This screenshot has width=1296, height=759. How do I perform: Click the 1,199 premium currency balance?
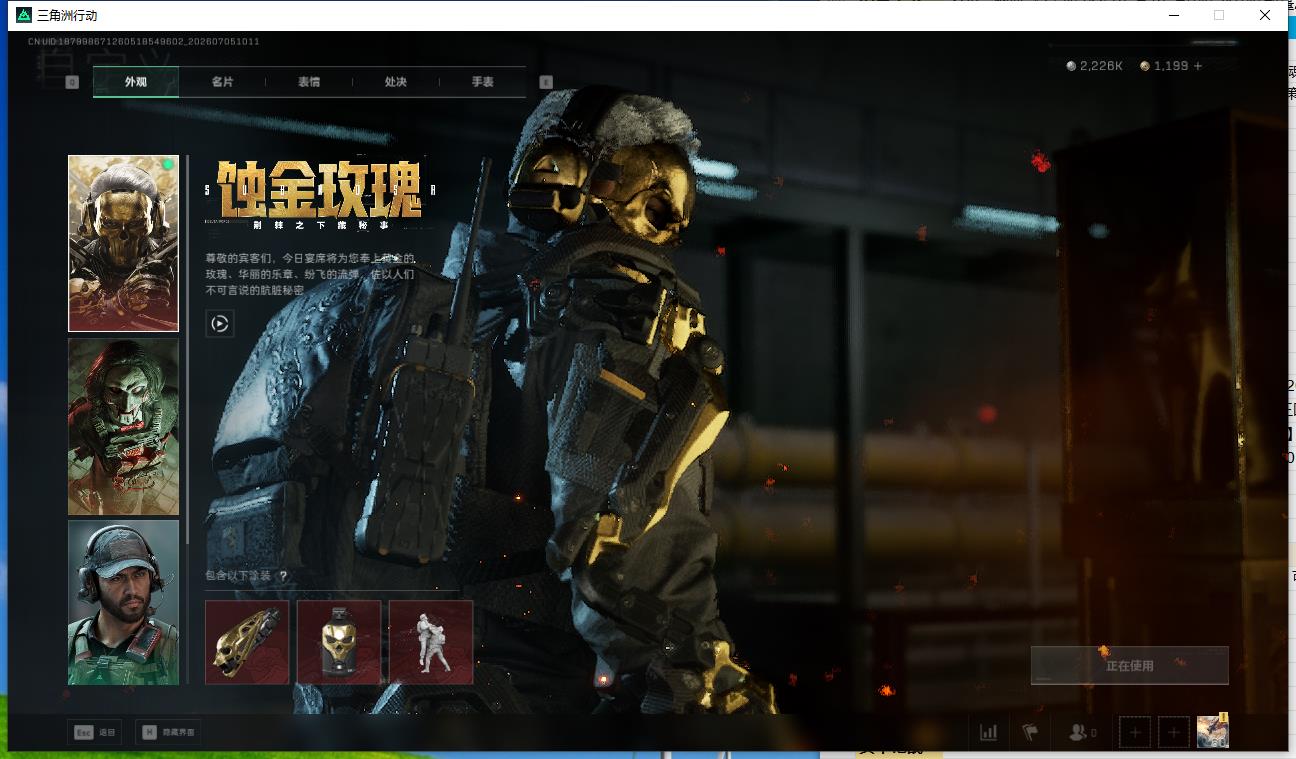(1164, 66)
